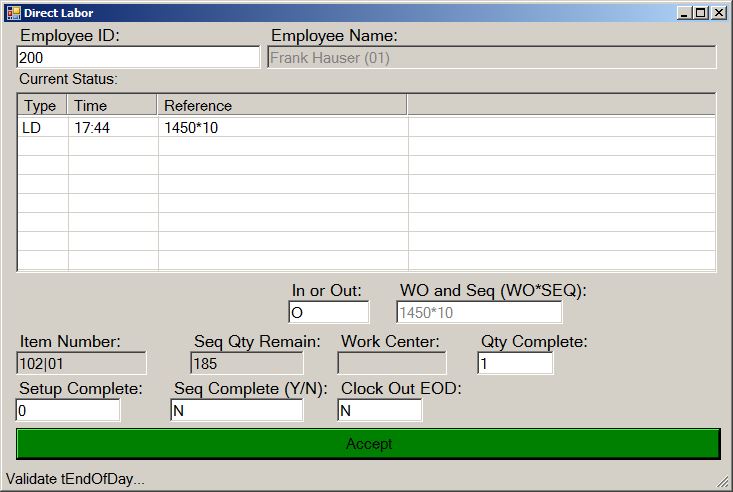Click the Work Center field

point(392,364)
